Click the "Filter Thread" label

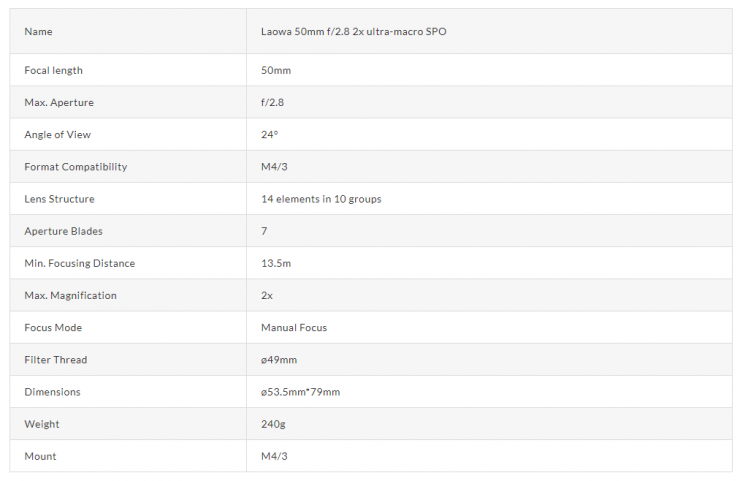pyautogui.click(x=57, y=360)
